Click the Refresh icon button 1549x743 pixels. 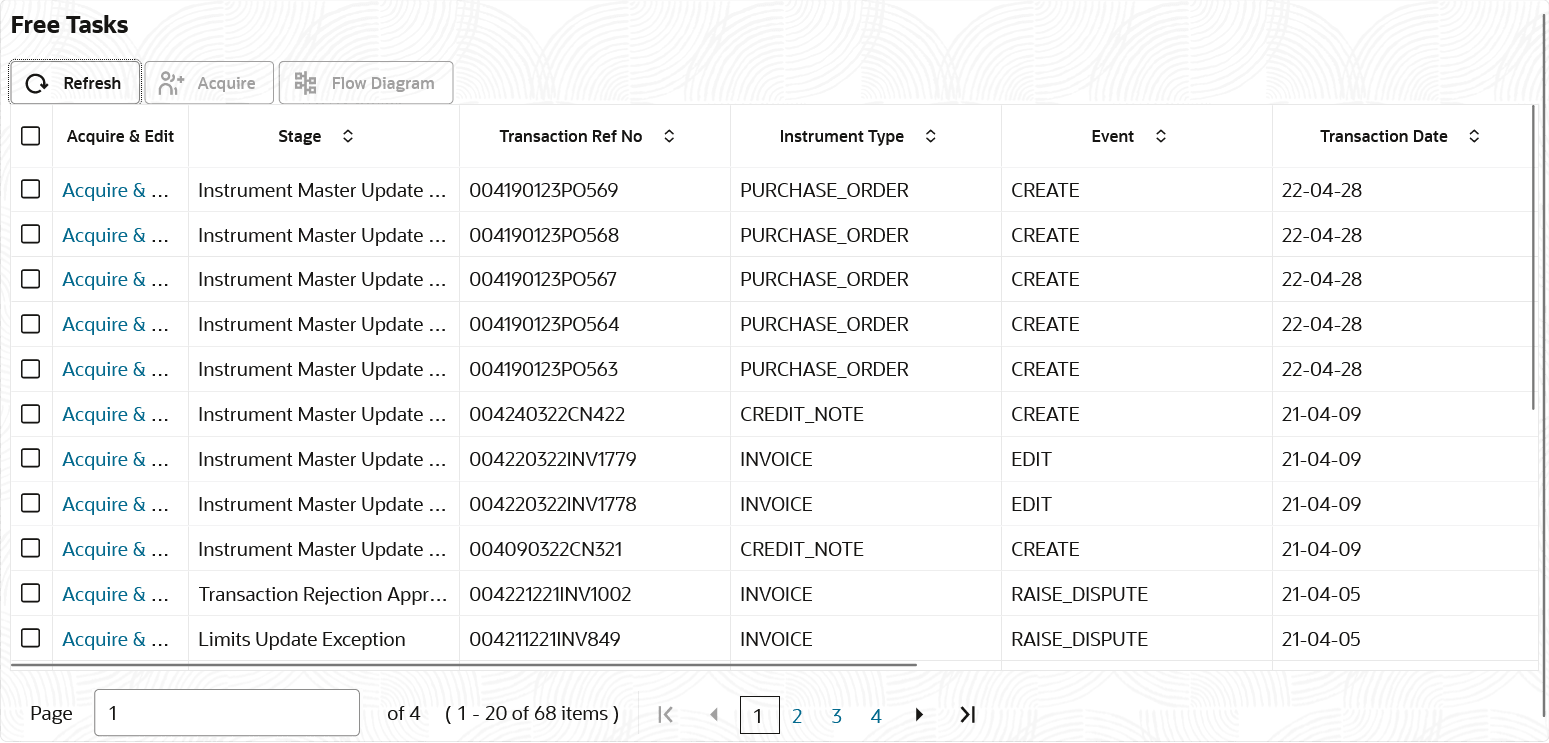pos(37,84)
